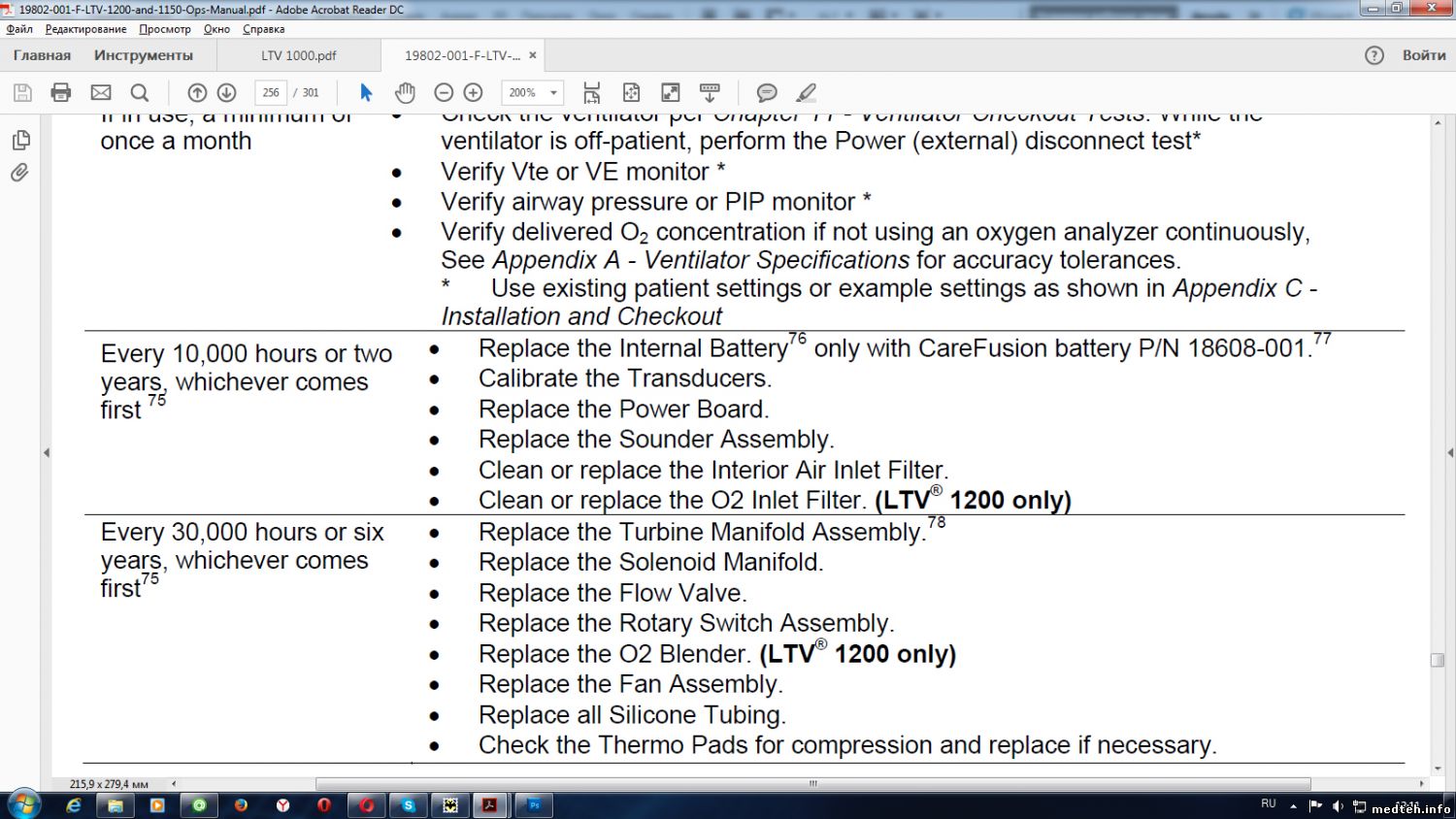Expand the 200% zoom level dropdown
Screen dimensions: 1456x819
pos(554,93)
